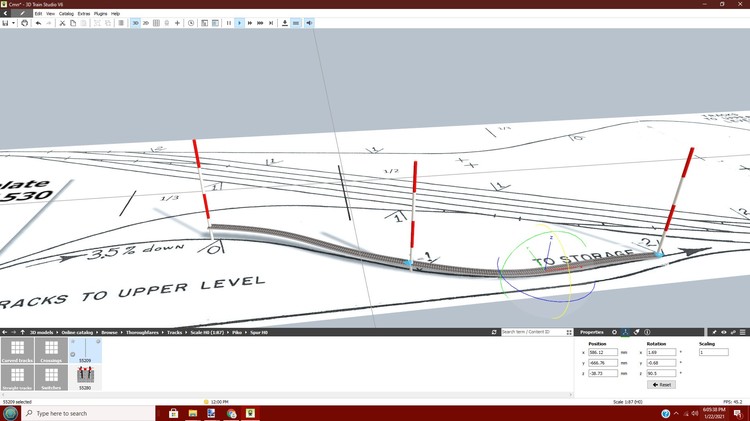
Task: Select the hand pan tool
Action: (x=24, y=22)
